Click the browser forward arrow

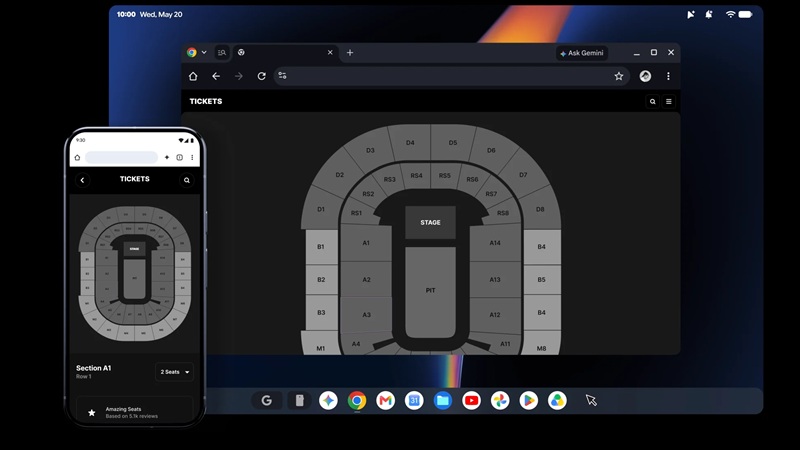(x=239, y=76)
